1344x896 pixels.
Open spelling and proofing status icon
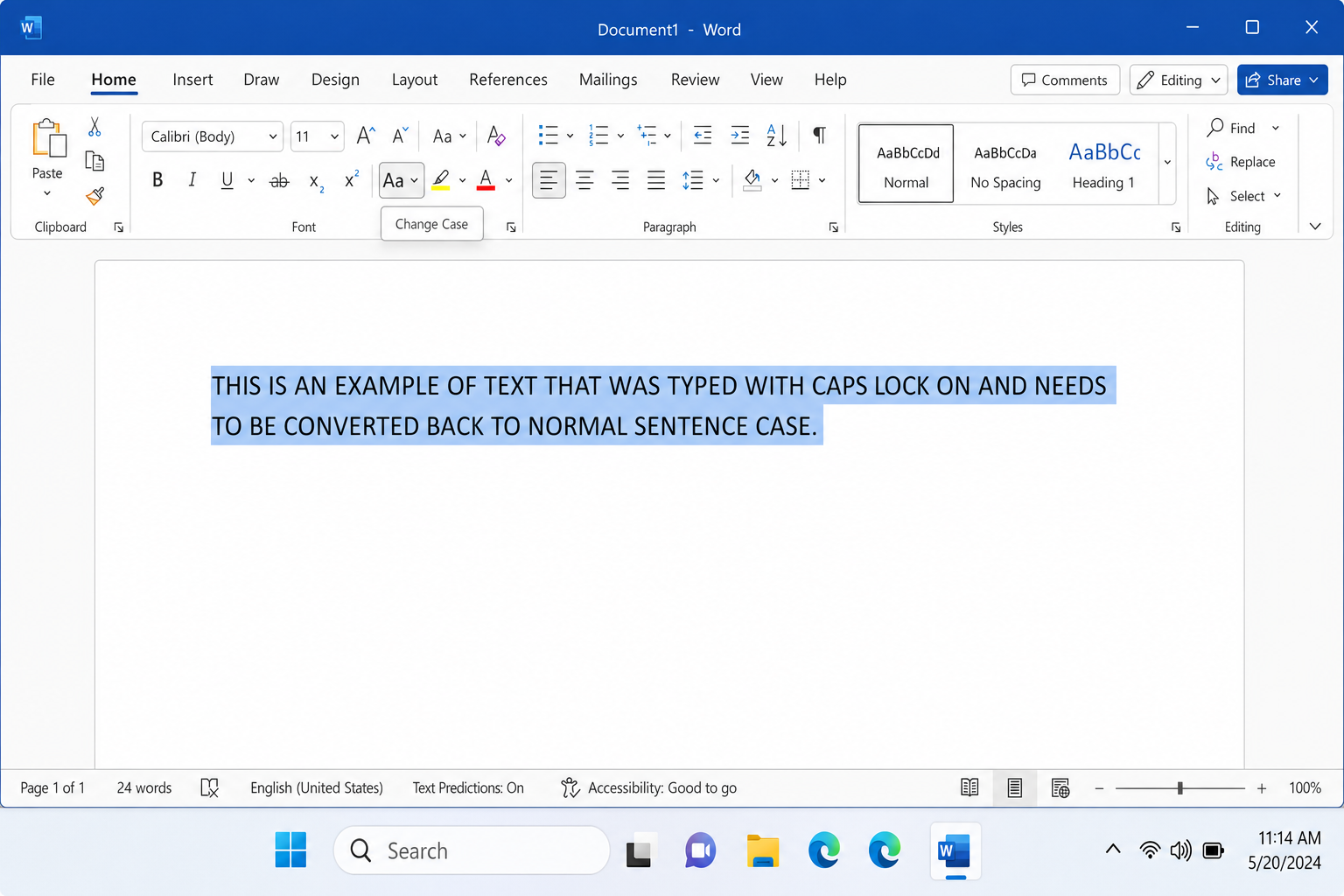coord(209,787)
